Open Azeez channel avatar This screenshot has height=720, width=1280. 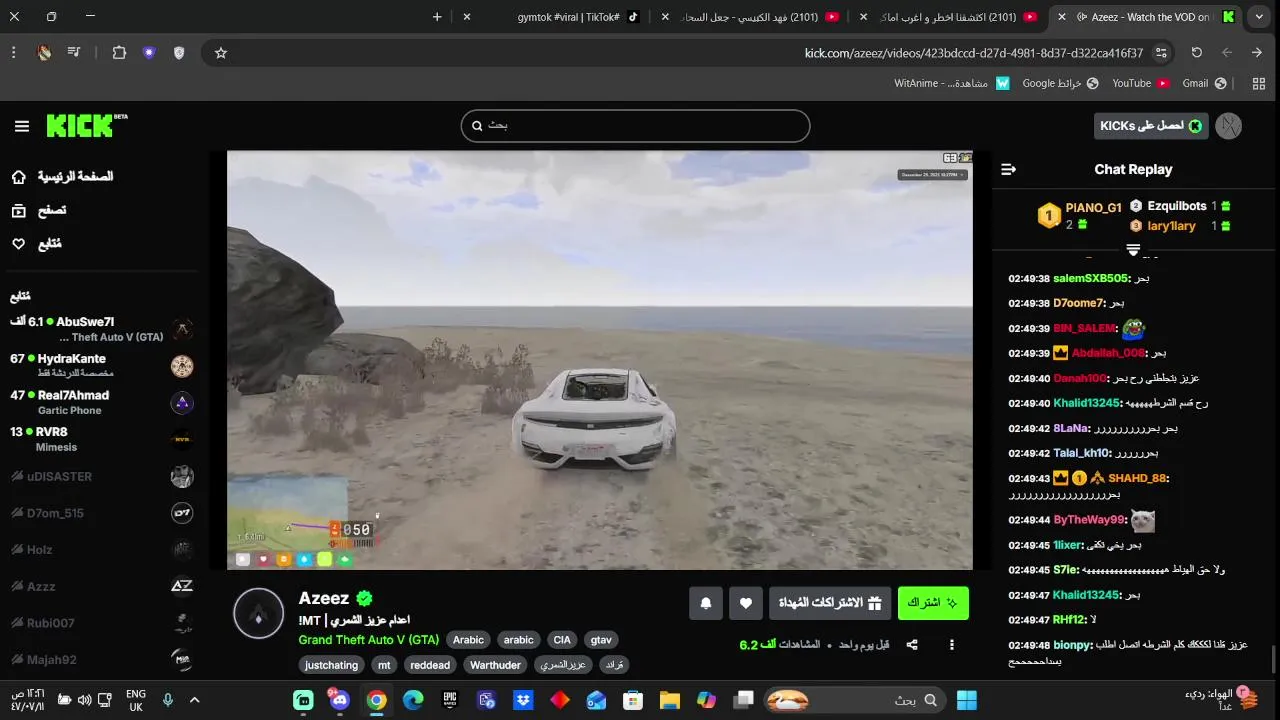point(259,614)
